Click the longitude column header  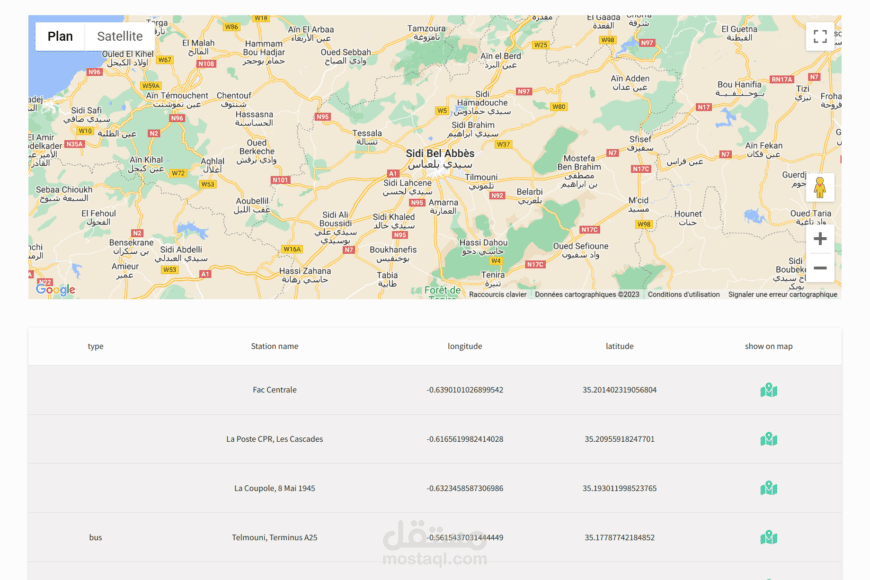coord(465,346)
